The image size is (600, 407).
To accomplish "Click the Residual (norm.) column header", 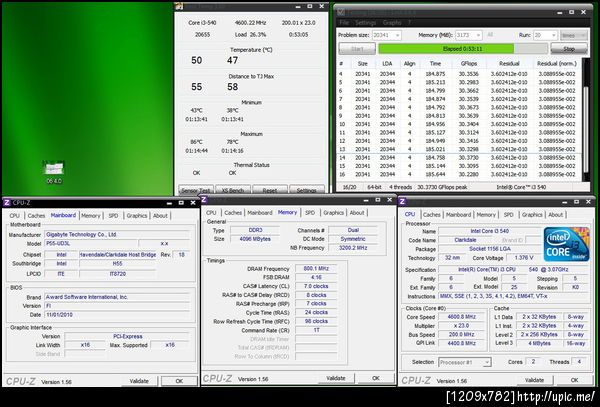I will coord(556,63).
